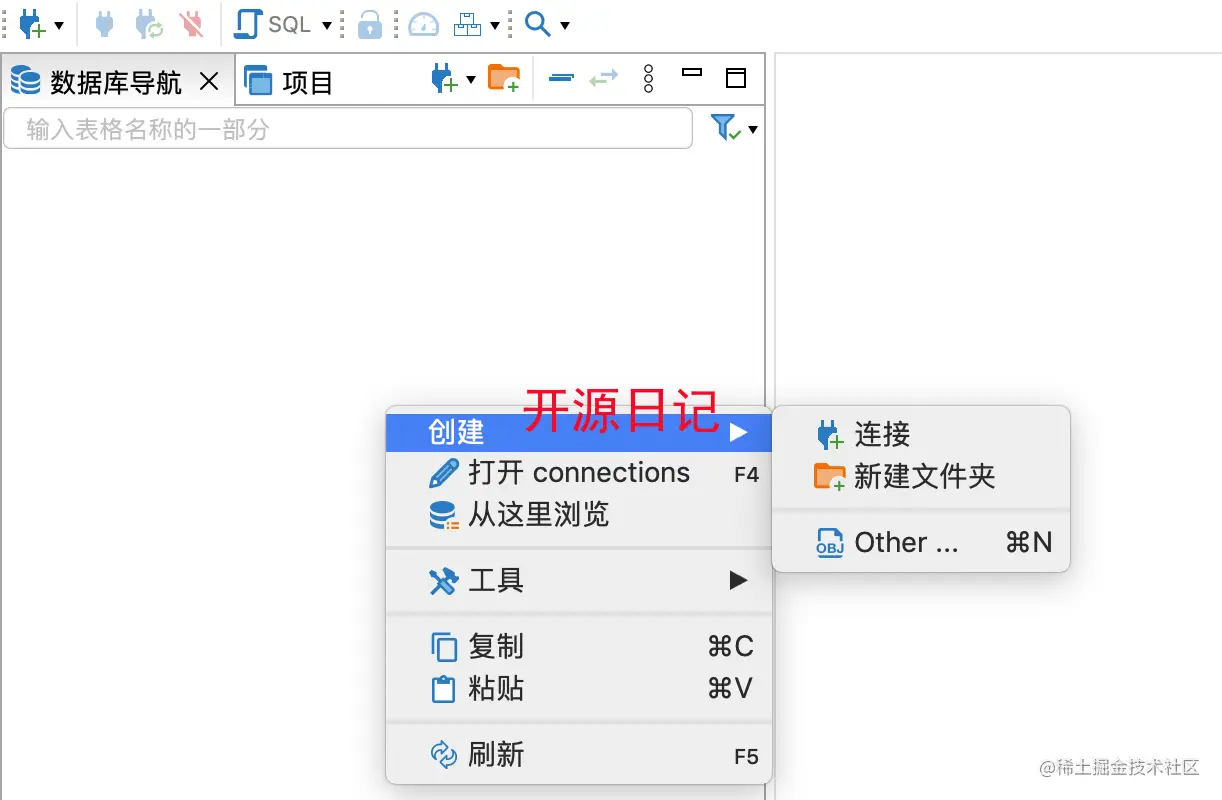The image size is (1222, 800).
Task: Expand 创建 submenu arrow
Action: [738, 432]
